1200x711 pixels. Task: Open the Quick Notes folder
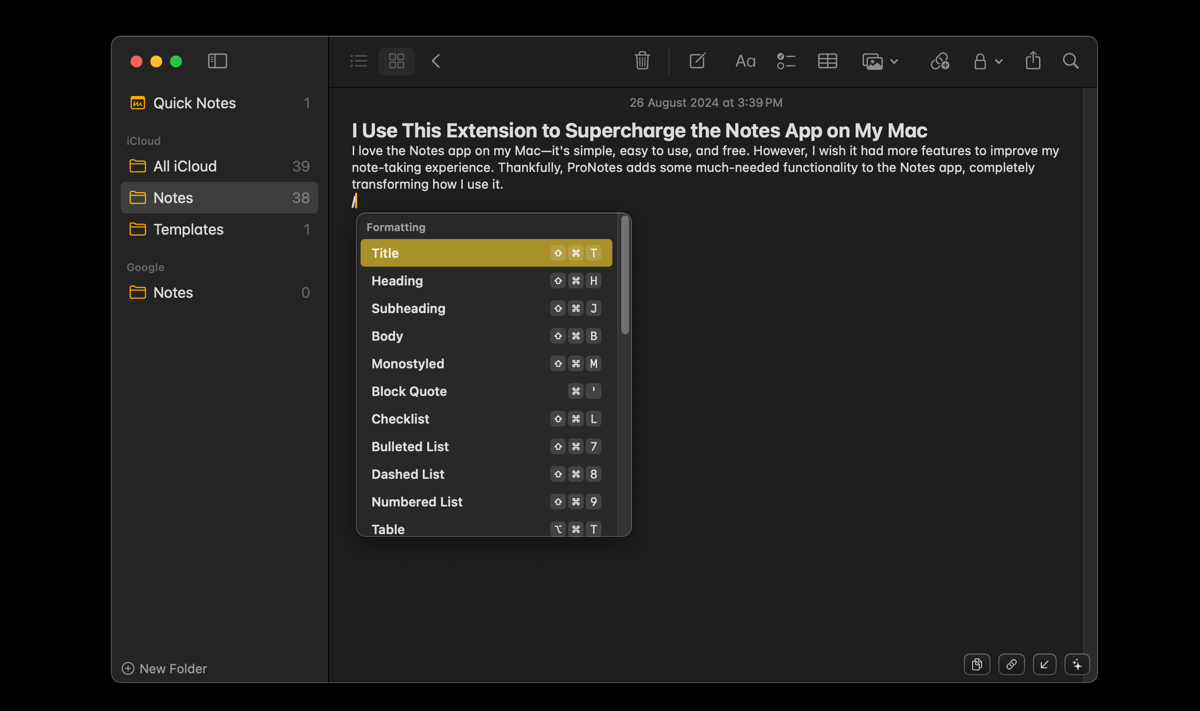(219, 103)
